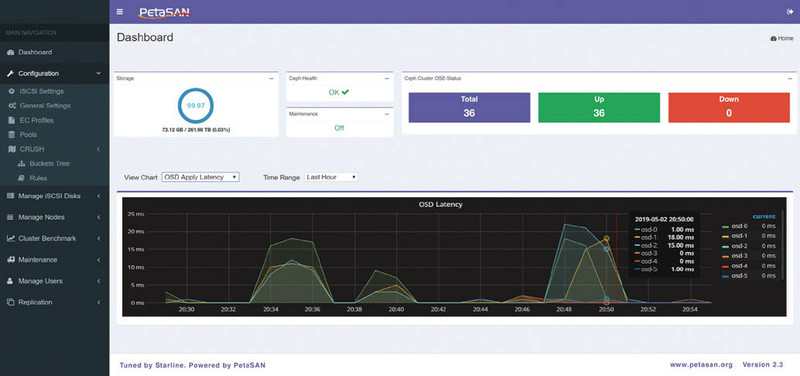800x376 pixels.
Task: Click the CRUSH map icon
Action: [12, 149]
